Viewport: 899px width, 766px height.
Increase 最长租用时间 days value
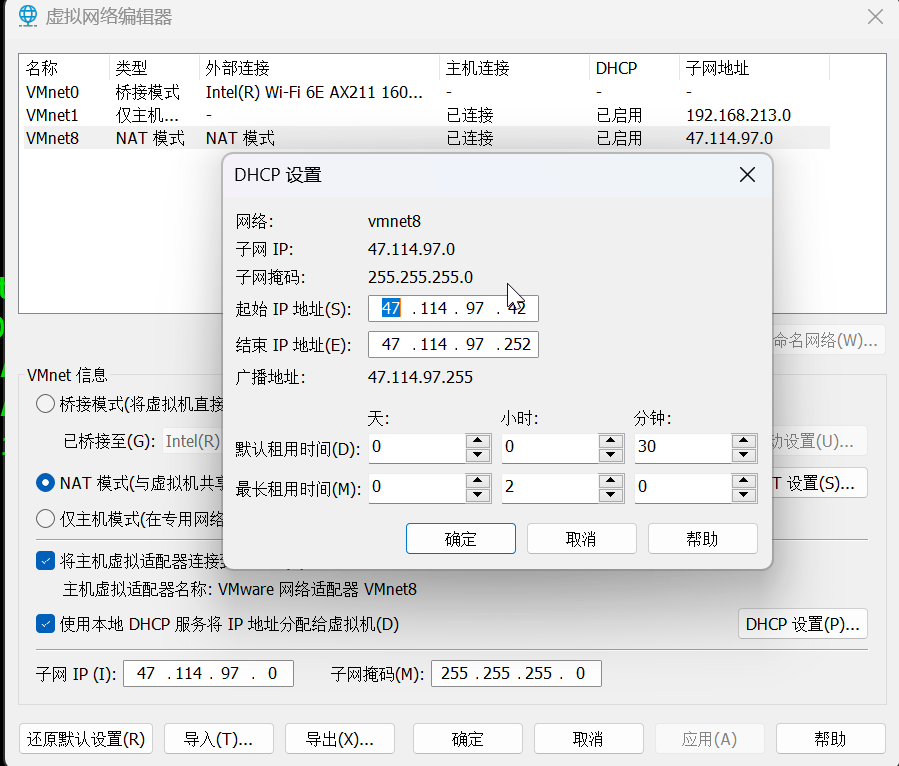(478, 481)
